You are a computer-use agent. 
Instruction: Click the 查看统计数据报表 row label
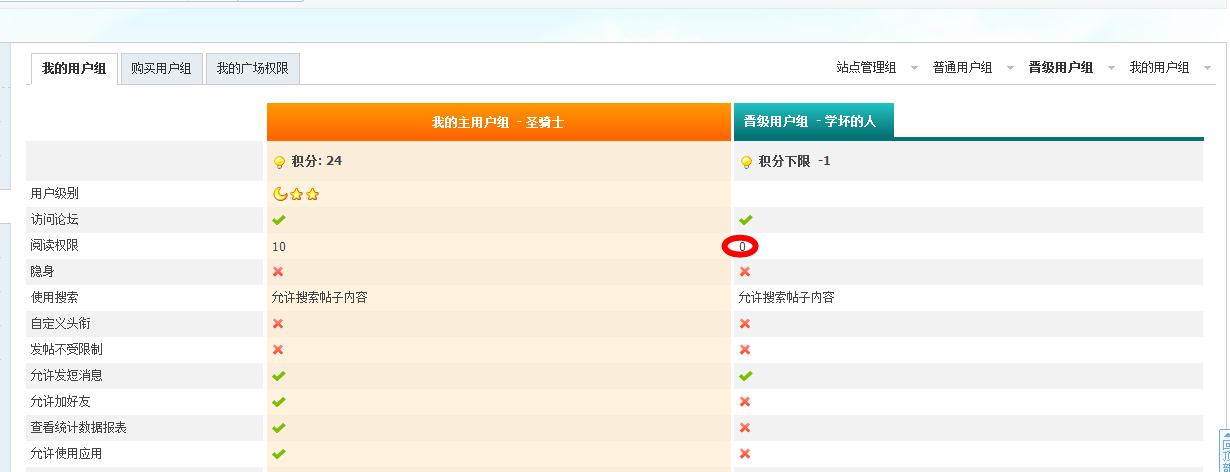point(78,428)
